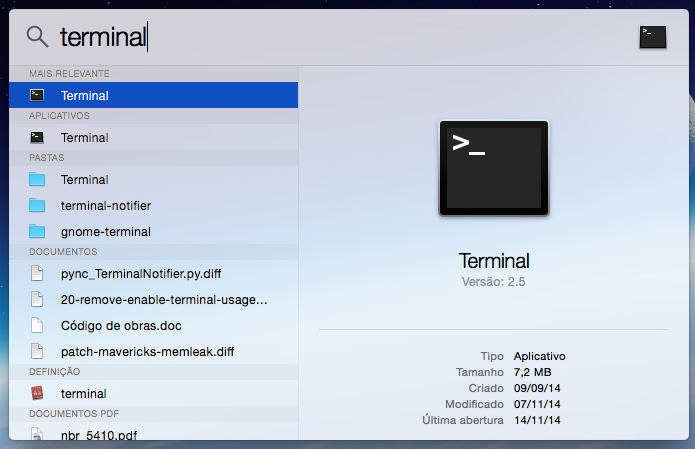Viewport: 695px width, 449px height.
Task: Click the Terminal title in preview pane
Action: point(494,261)
